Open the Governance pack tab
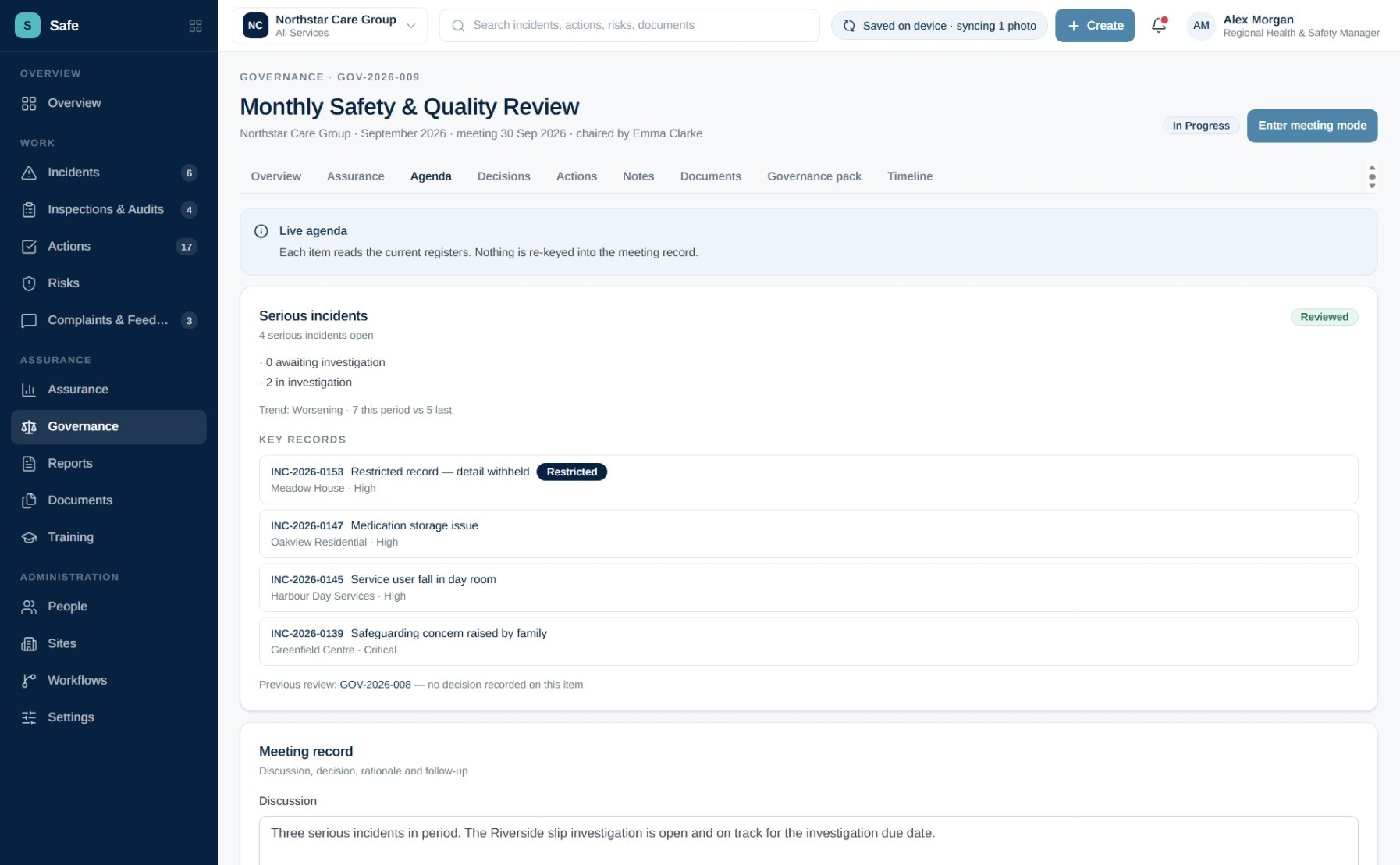1400x865 pixels. coord(814,176)
